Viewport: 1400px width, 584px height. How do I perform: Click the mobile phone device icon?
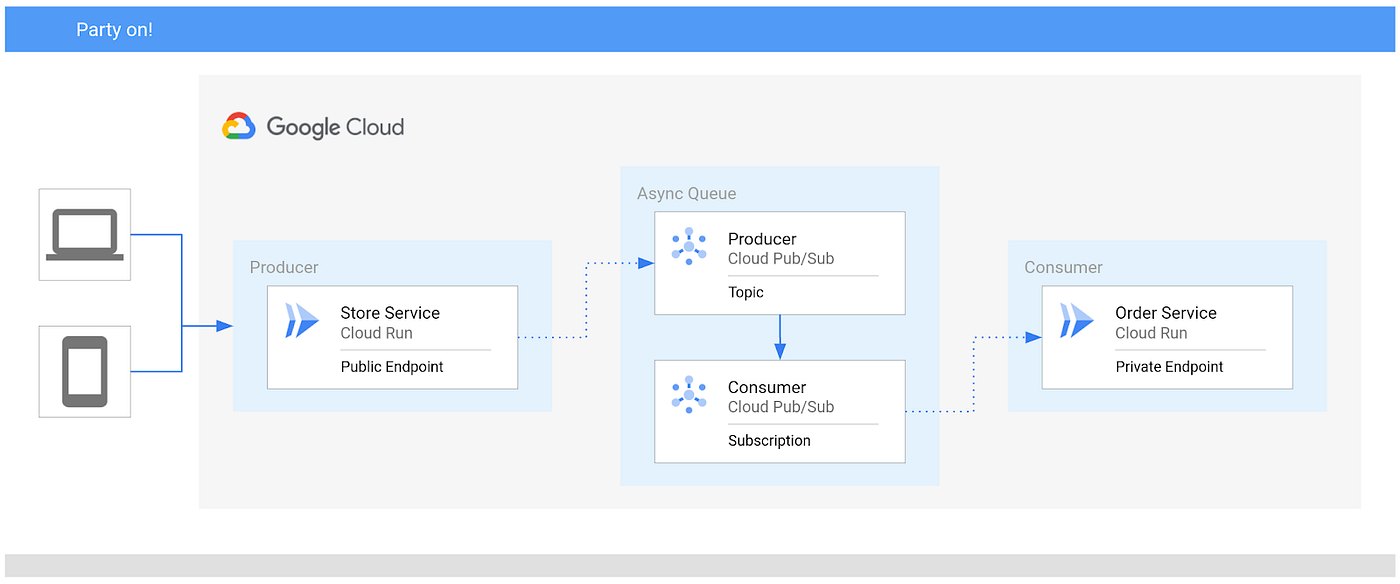84,372
